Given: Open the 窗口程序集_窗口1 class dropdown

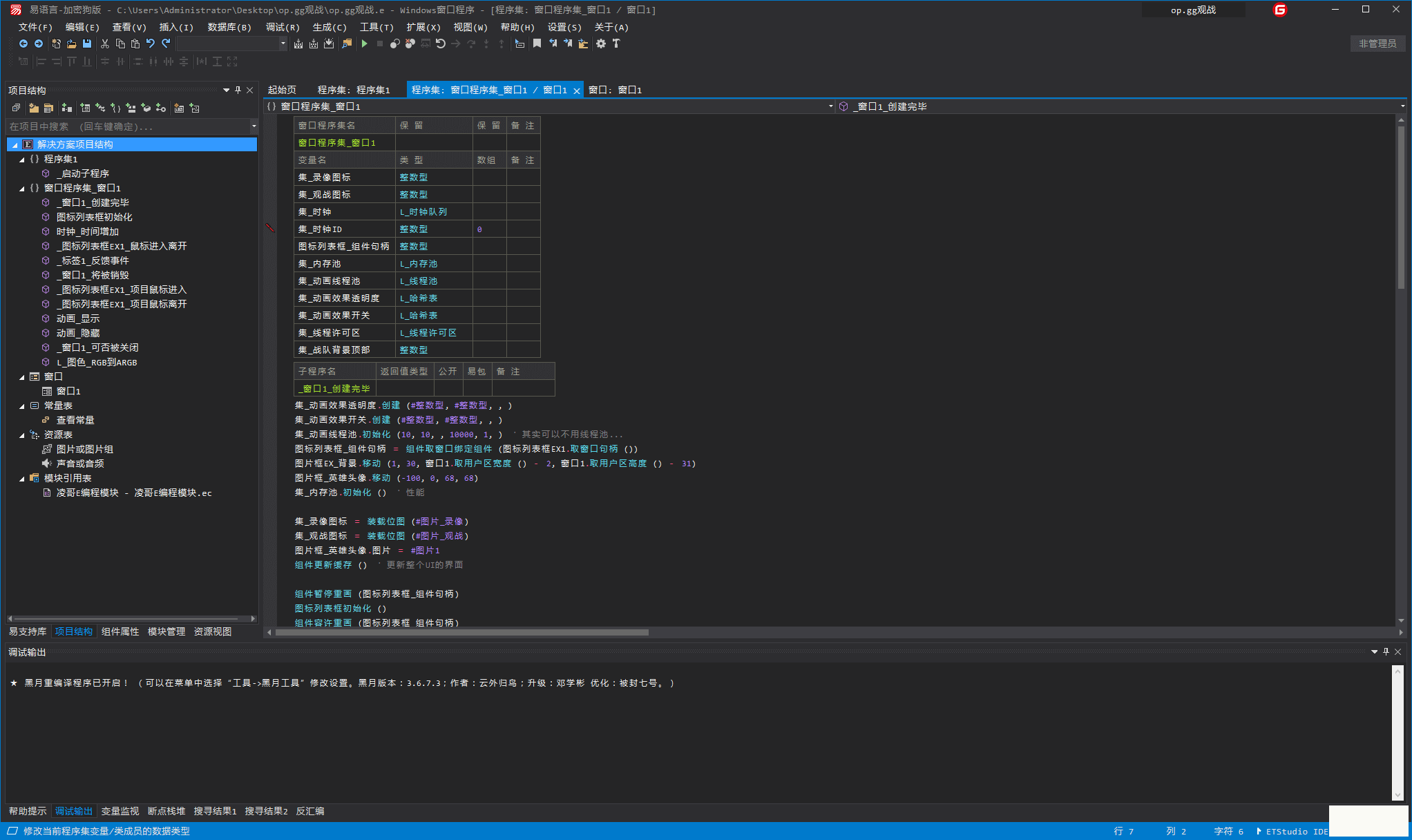Looking at the screenshot, I should (830, 106).
